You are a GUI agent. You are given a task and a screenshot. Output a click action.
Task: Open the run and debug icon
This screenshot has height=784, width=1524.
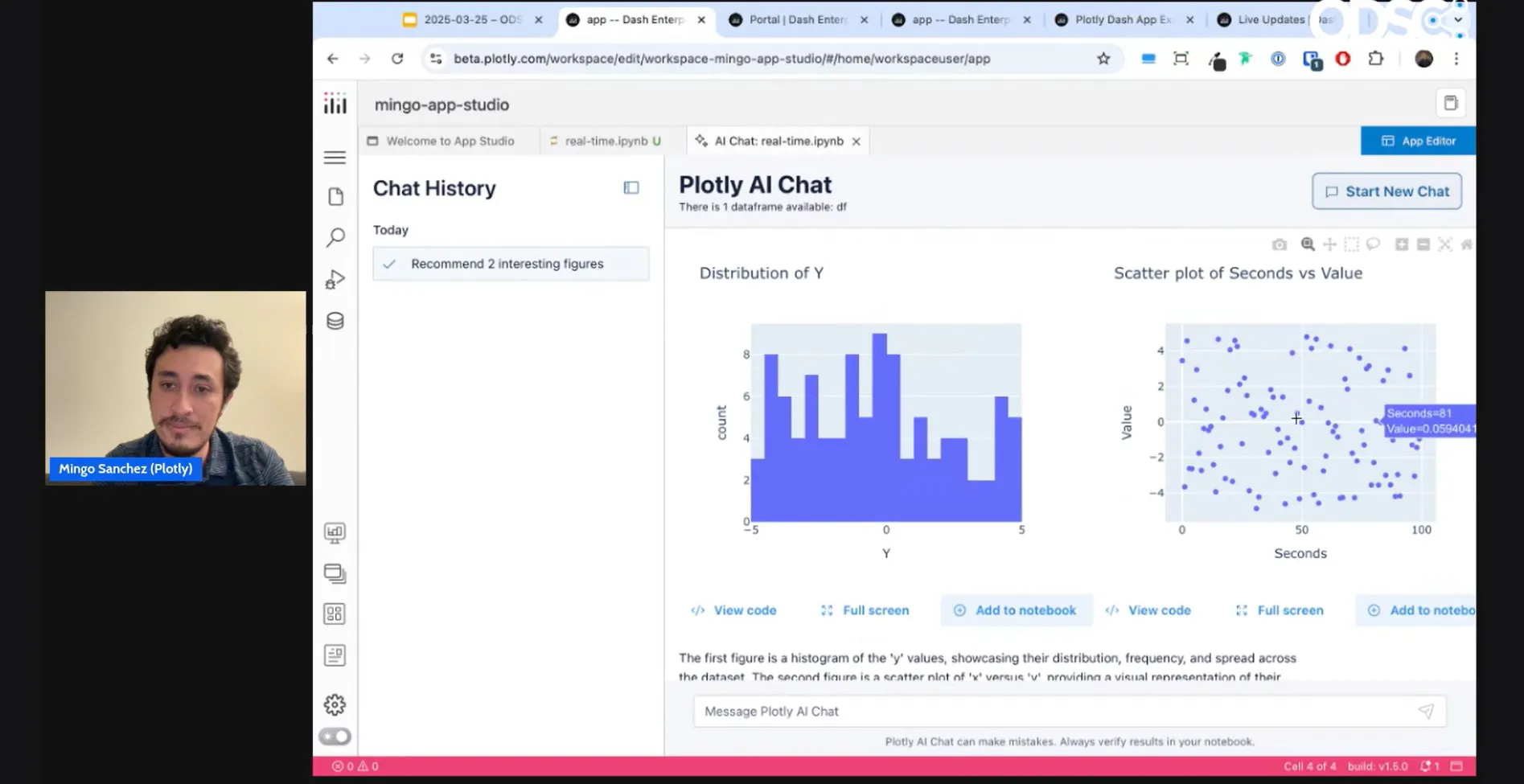335,279
